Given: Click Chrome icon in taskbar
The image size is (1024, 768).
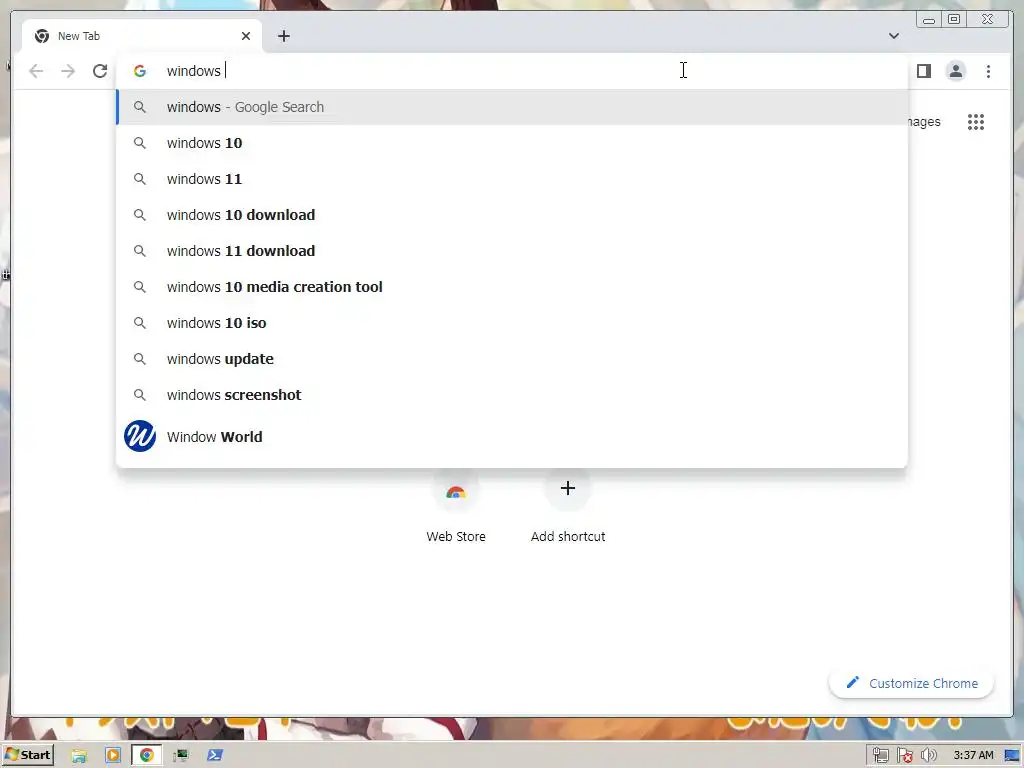Looking at the screenshot, I should pyautogui.click(x=147, y=756).
